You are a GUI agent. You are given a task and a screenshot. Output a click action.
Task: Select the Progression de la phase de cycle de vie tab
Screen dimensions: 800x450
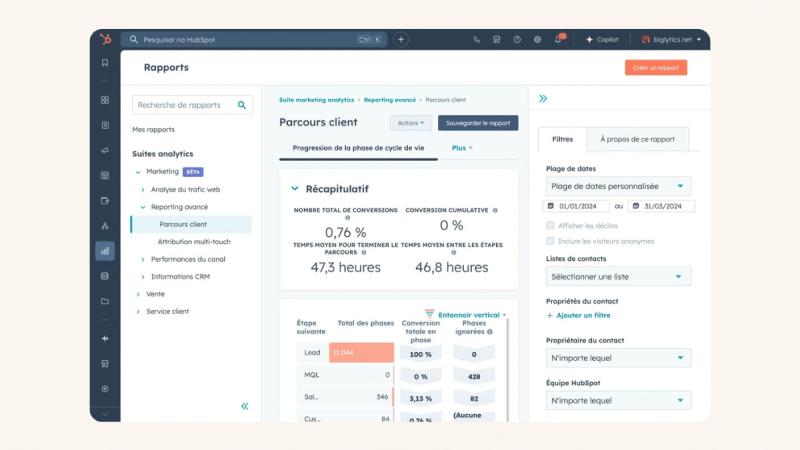pyautogui.click(x=358, y=148)
